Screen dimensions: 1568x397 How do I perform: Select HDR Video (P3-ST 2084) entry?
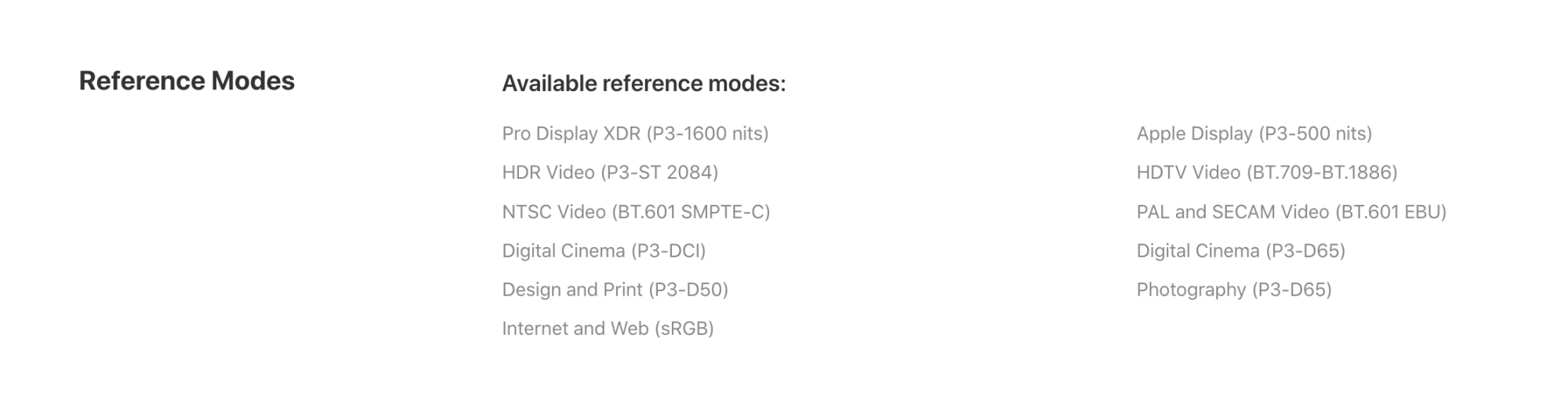pos(610,173)
